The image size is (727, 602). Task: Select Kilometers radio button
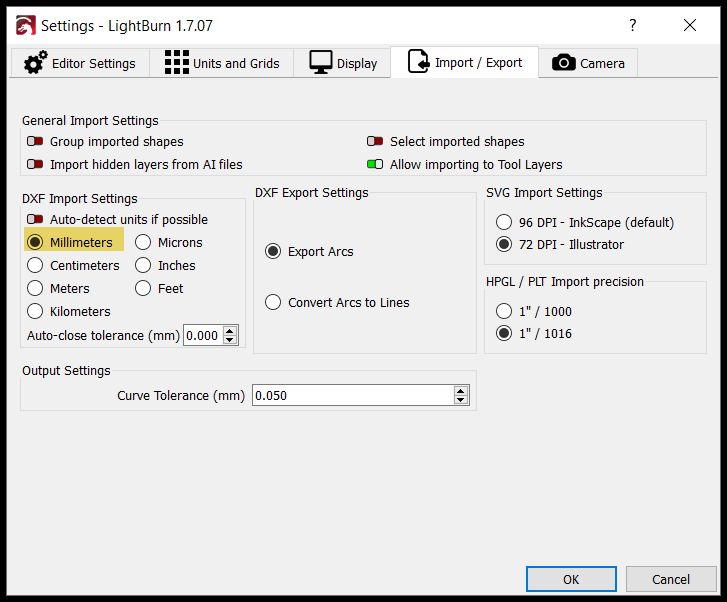tap(35, 311)
